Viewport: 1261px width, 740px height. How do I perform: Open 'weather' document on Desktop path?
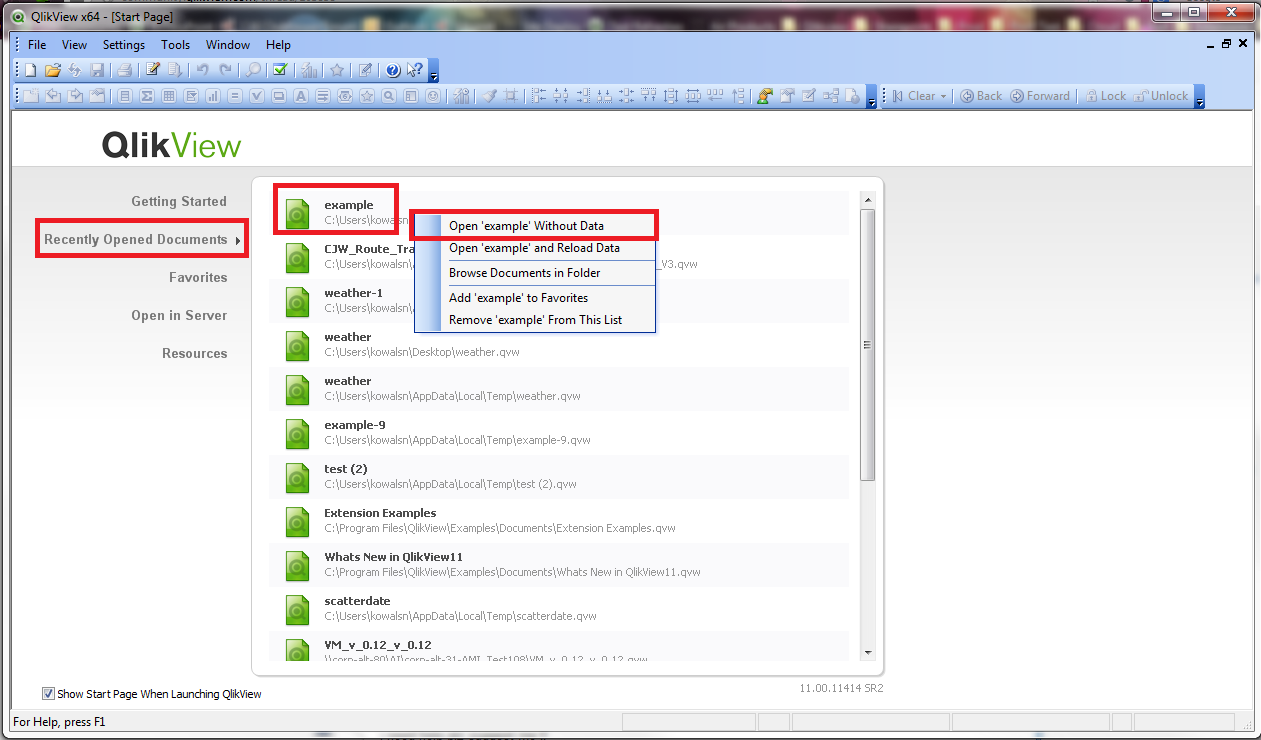point(559,344)
